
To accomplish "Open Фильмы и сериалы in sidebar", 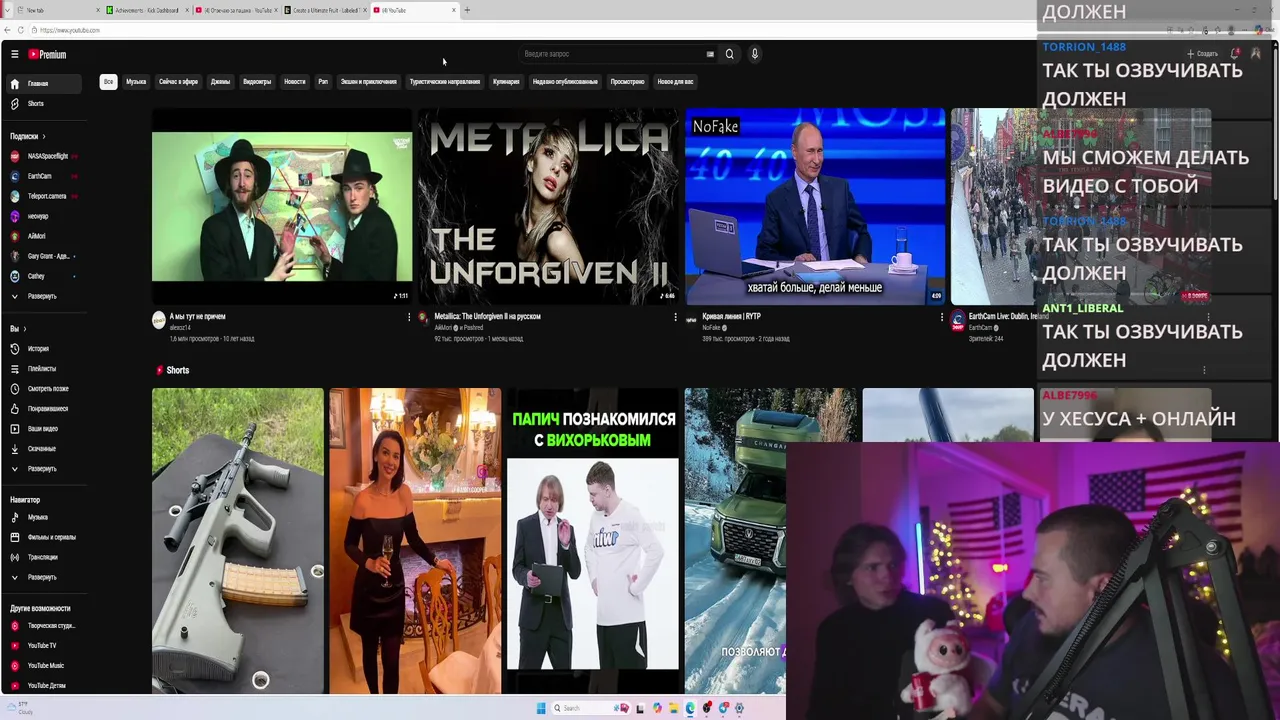I will pyautogui.click(x=43, y=537).
